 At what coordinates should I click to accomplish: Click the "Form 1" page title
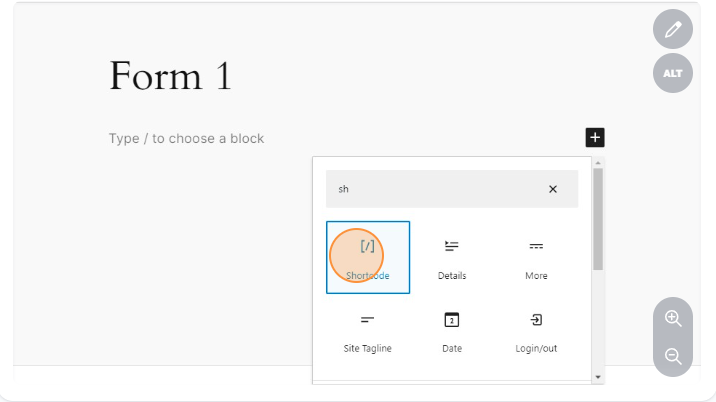pyautogui.click(x=171, y=76)
